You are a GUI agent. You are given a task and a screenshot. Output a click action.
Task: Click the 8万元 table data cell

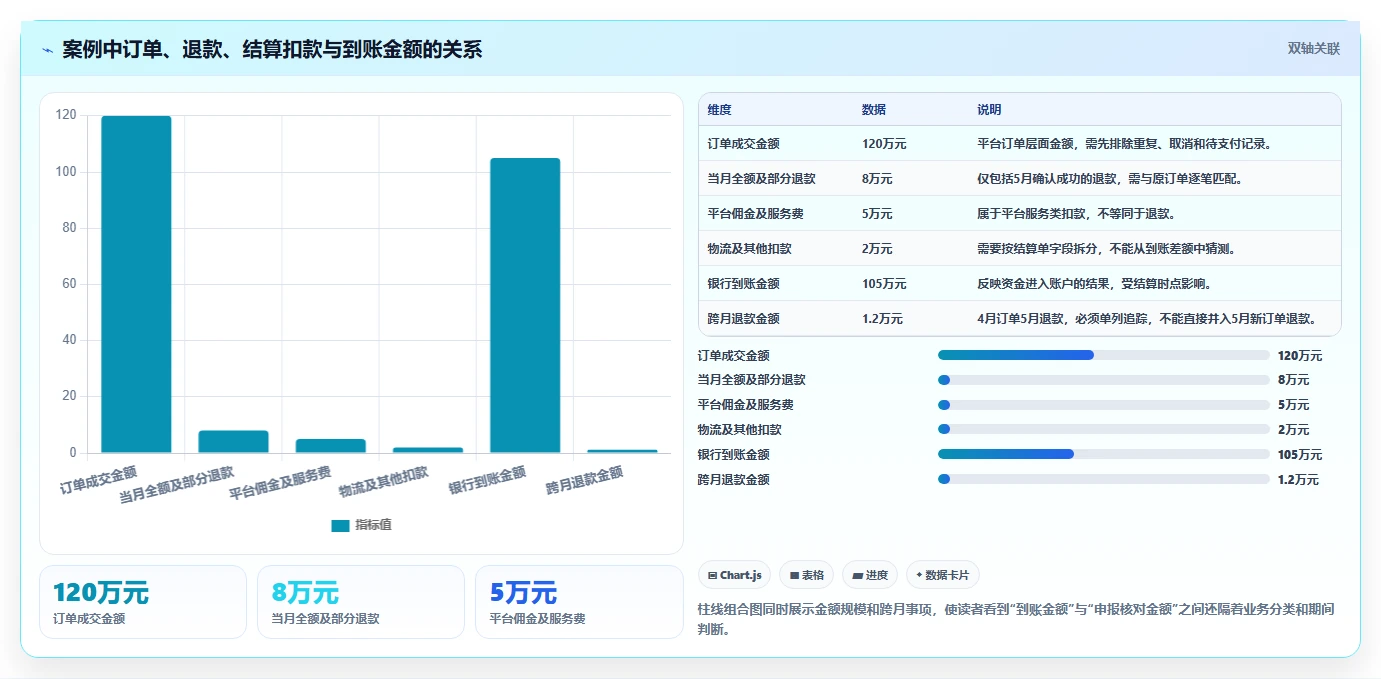pos(877,179)
